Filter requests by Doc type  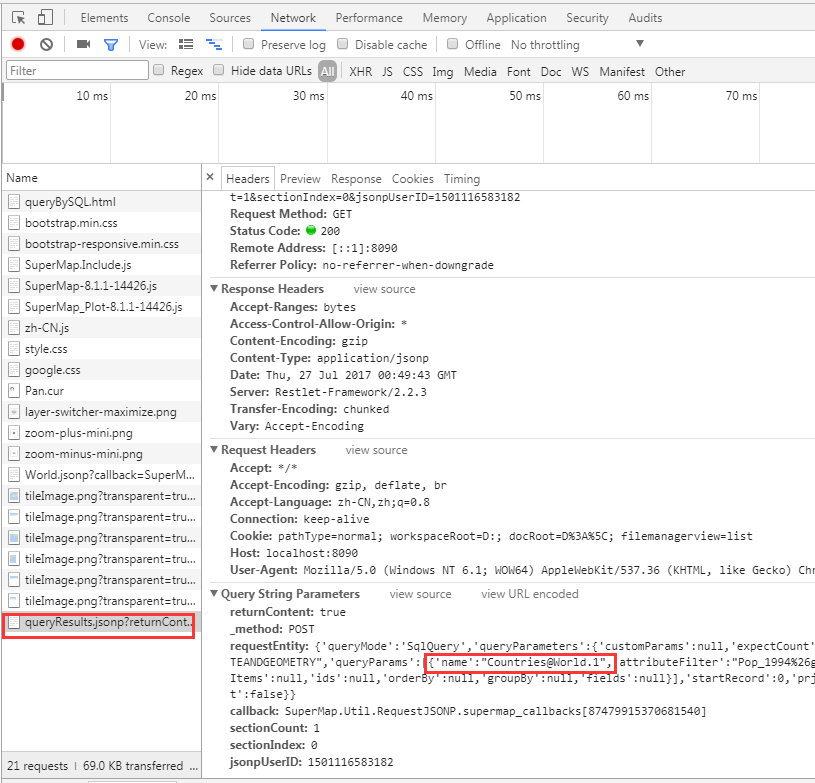551,72
